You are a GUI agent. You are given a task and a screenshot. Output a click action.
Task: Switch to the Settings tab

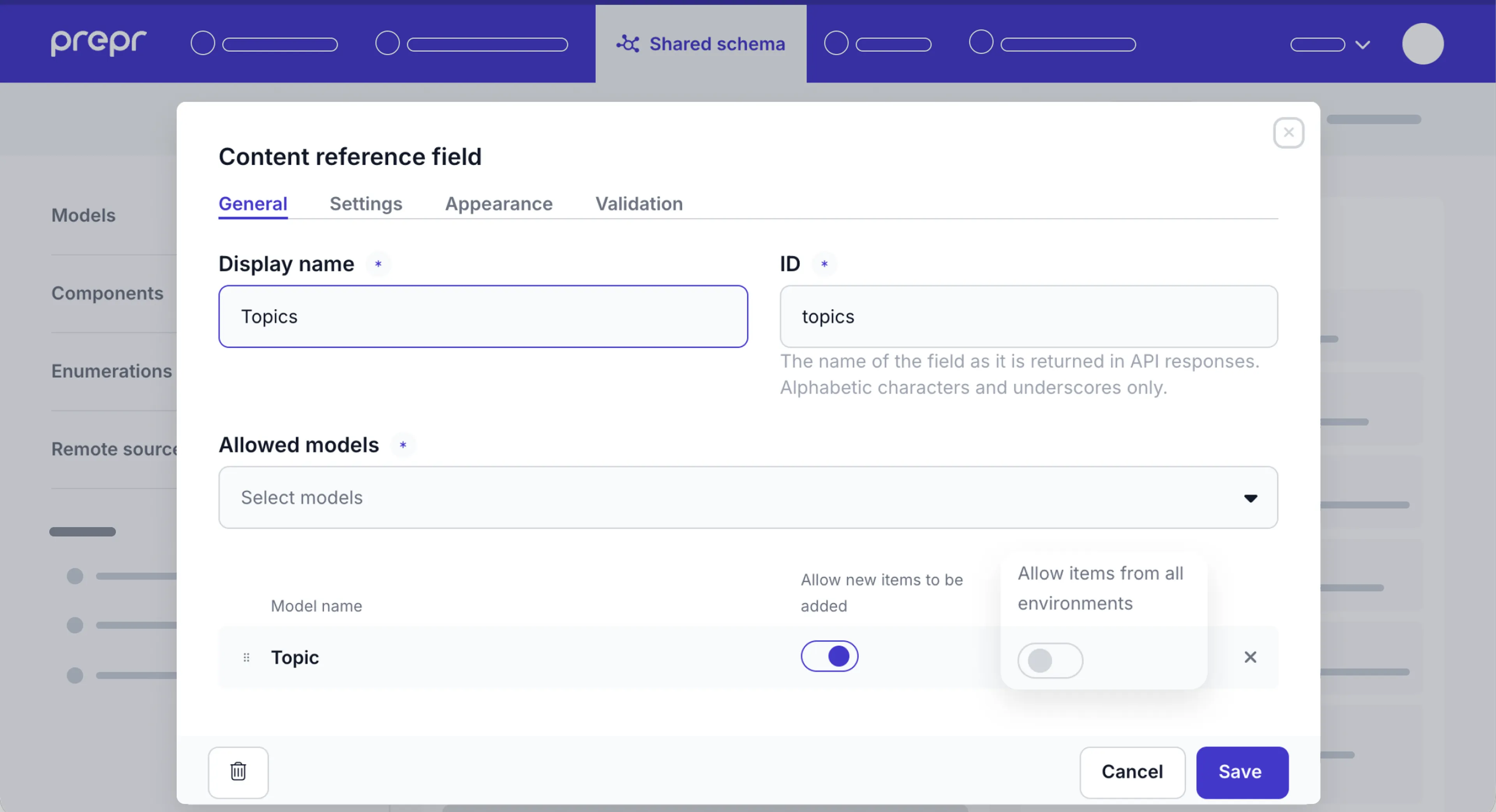[x=366, y=204]
